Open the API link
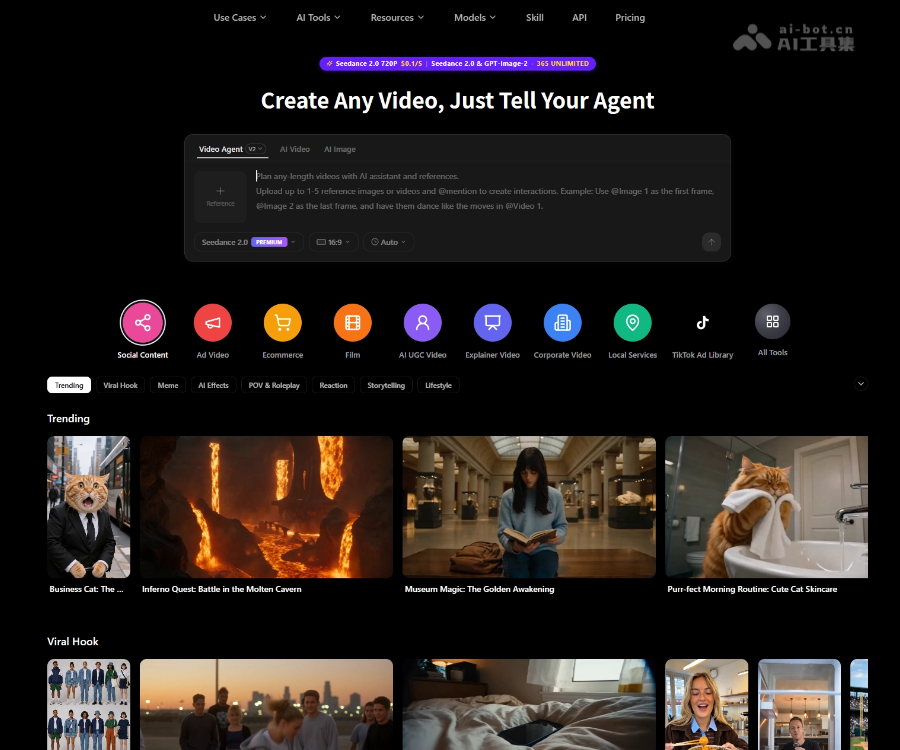 pyautogui.click(x=579, y=18)
